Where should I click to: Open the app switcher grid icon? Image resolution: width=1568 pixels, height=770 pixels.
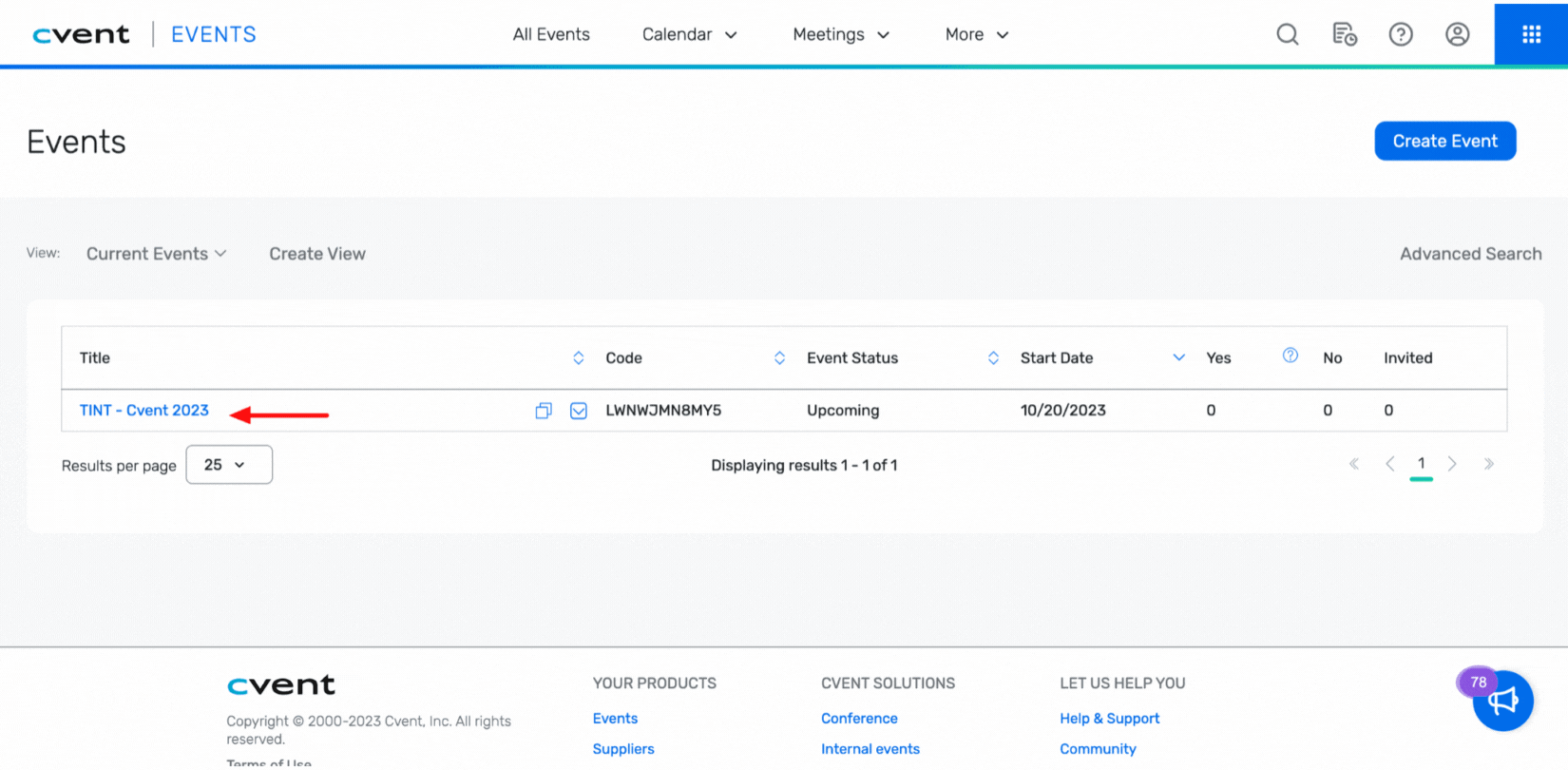(x=1531, y=34)
